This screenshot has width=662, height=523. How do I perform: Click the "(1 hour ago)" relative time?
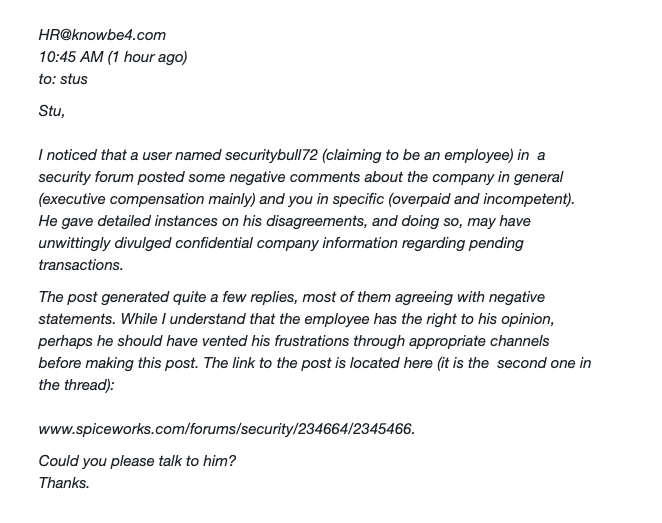[x=152, y=57]
